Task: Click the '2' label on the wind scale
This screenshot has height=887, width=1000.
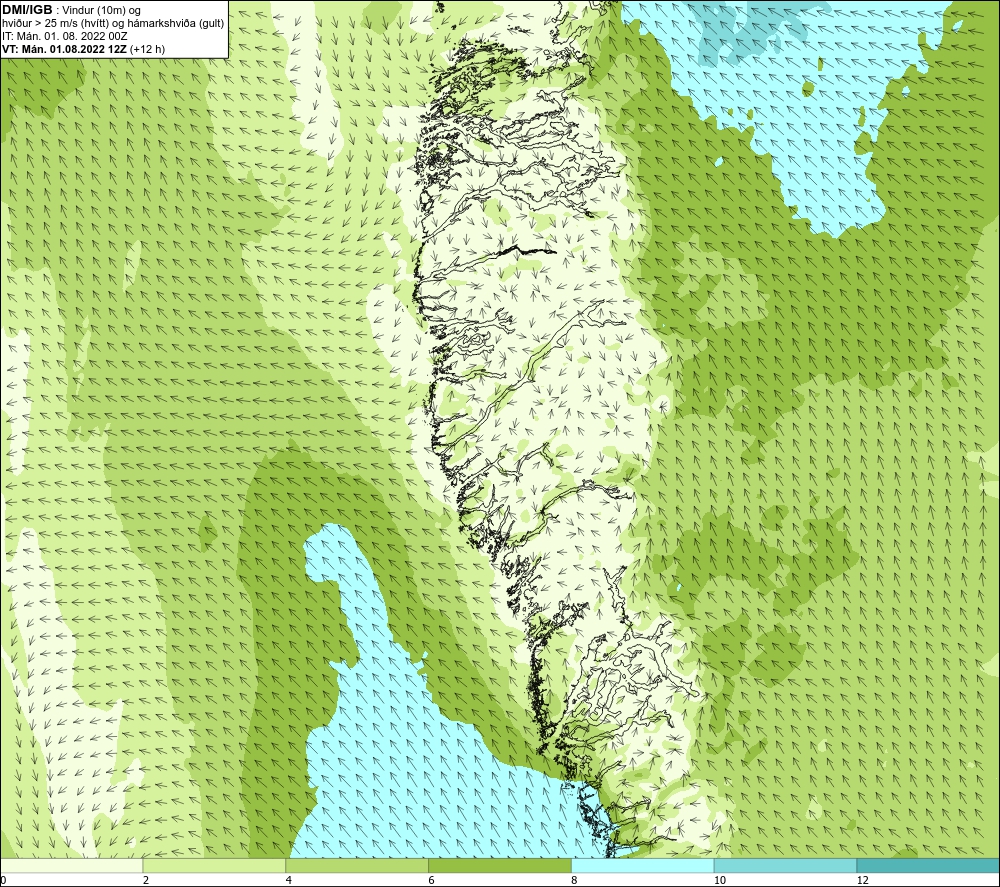Action: pyautogui.click(x=146, y=880)
